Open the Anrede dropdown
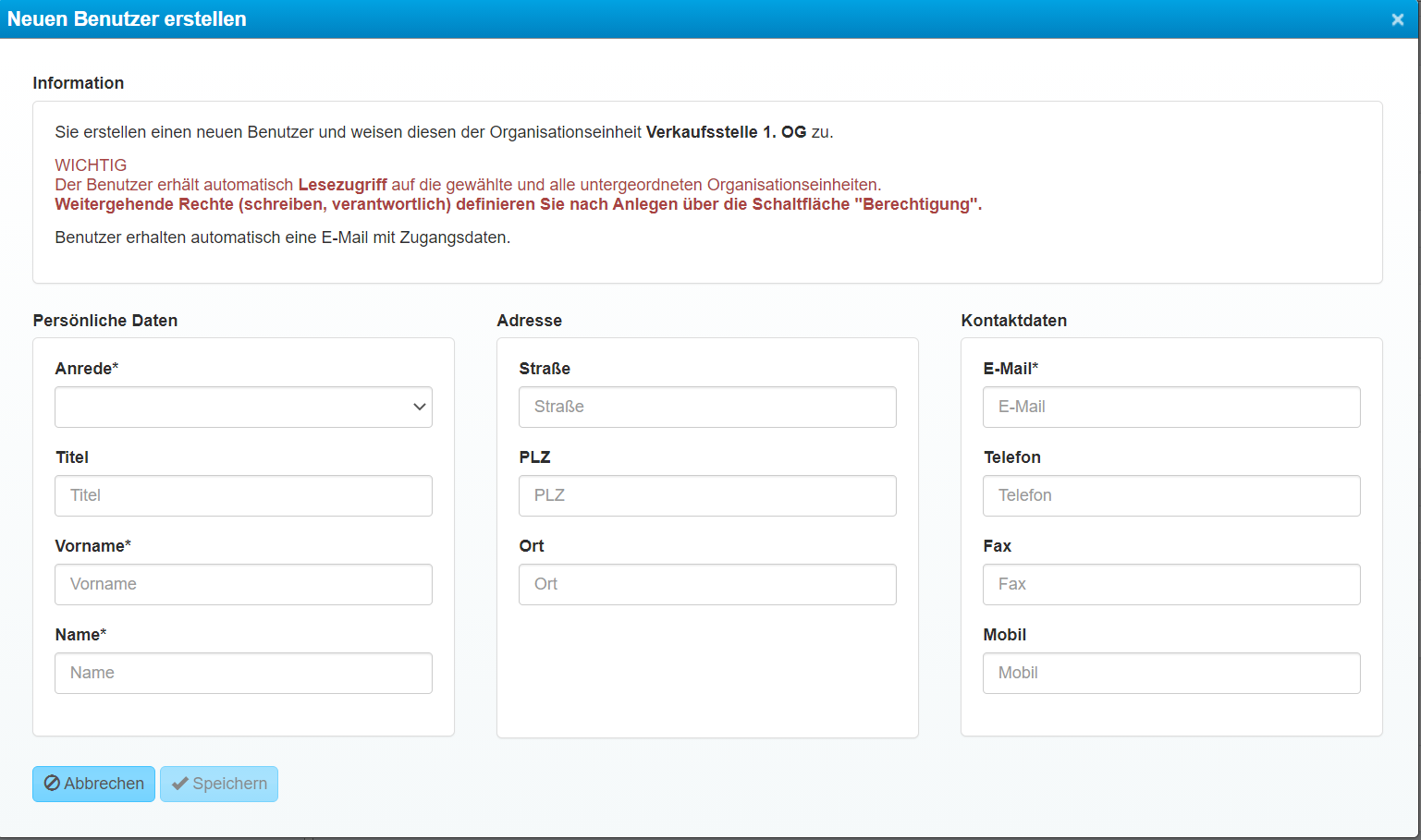This screenshot has height=840, width=1421. coord(243,407)
